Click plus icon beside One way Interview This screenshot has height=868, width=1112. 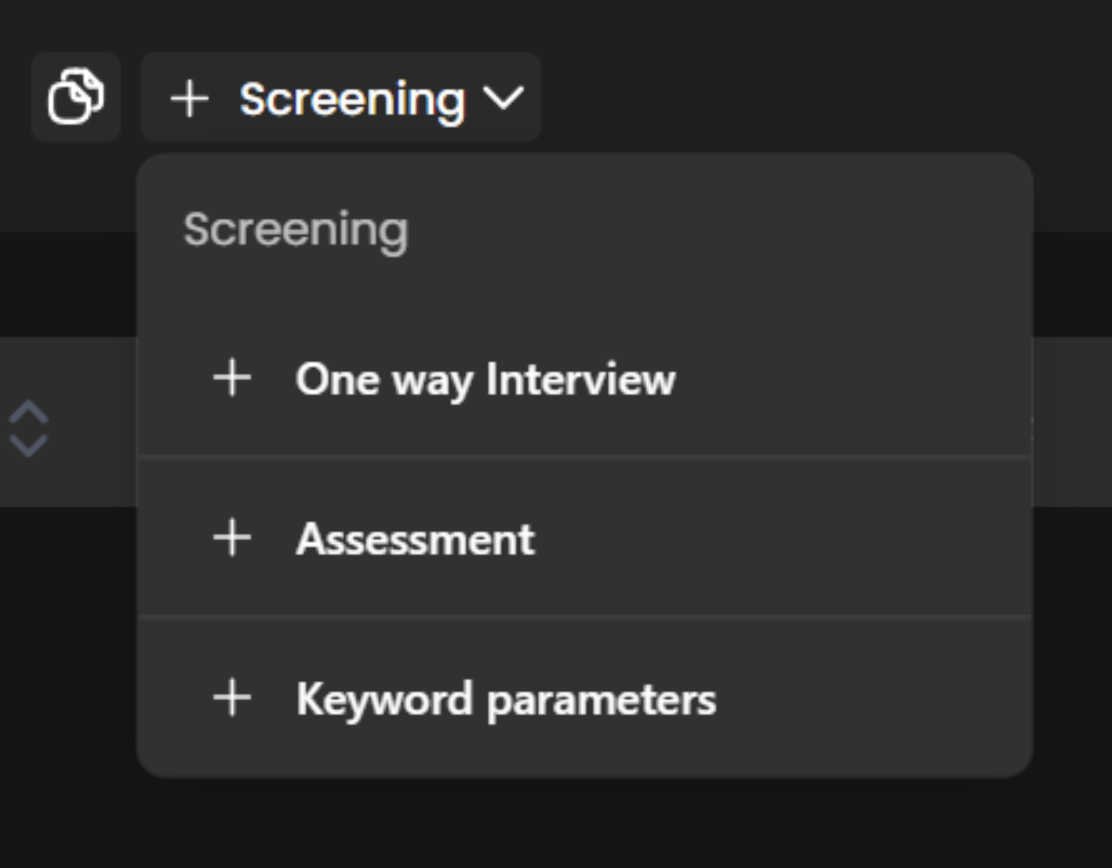(x=232, y=379)
